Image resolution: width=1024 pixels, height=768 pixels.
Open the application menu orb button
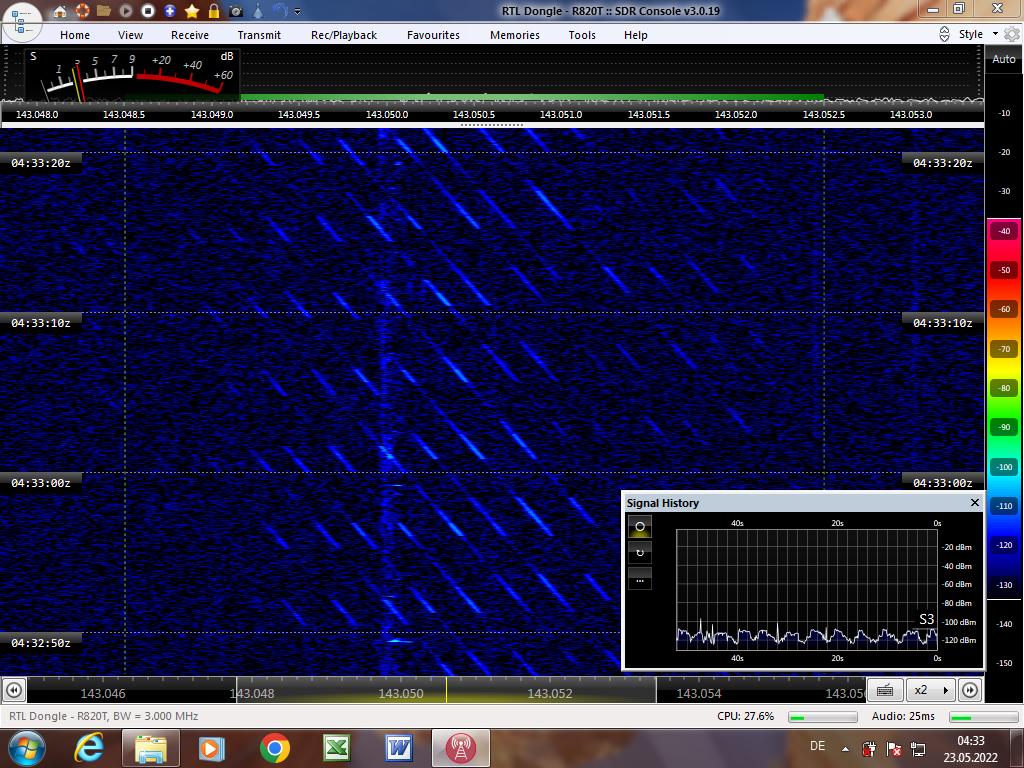22,21
